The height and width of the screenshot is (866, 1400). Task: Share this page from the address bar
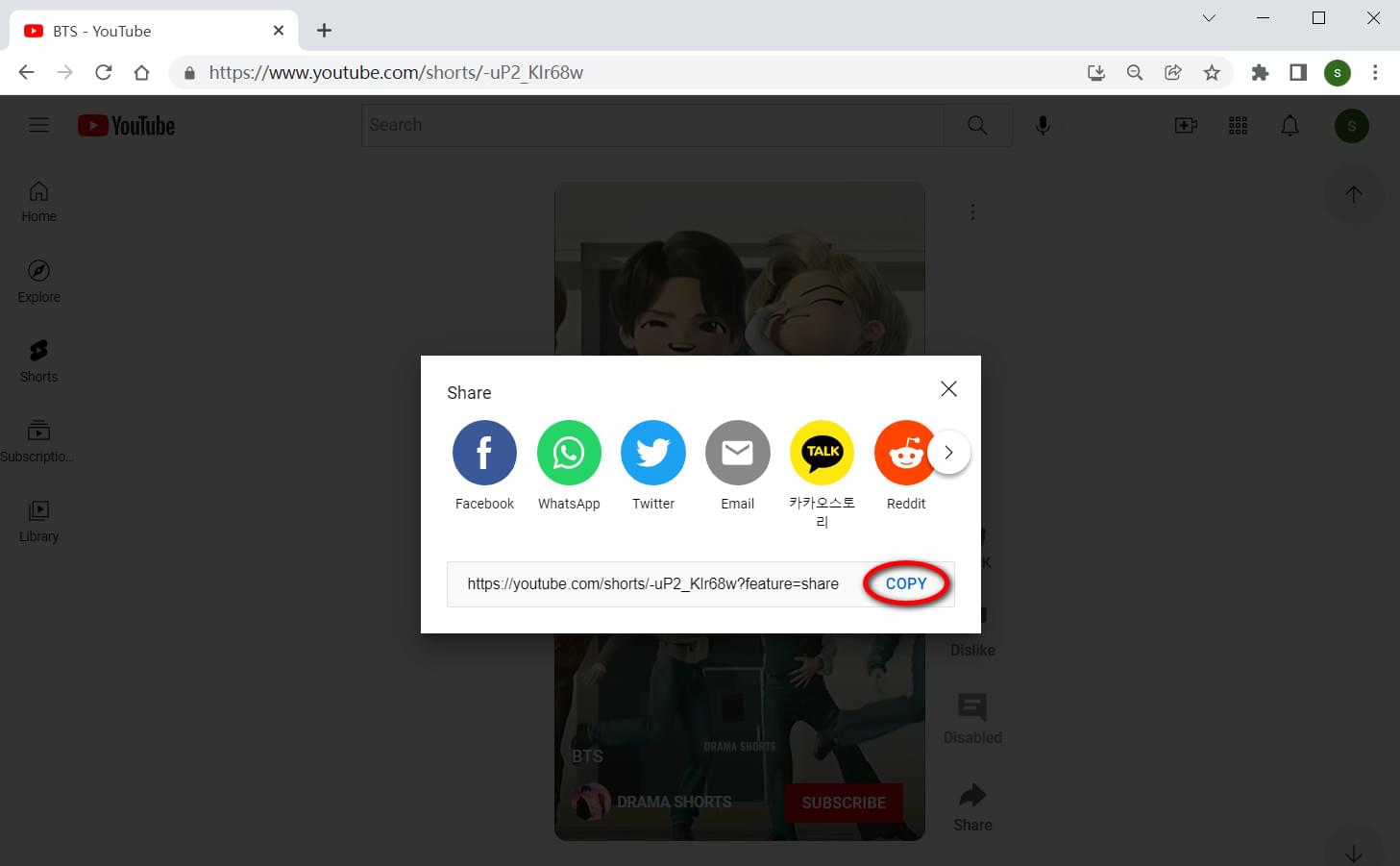pos(1173,72)
